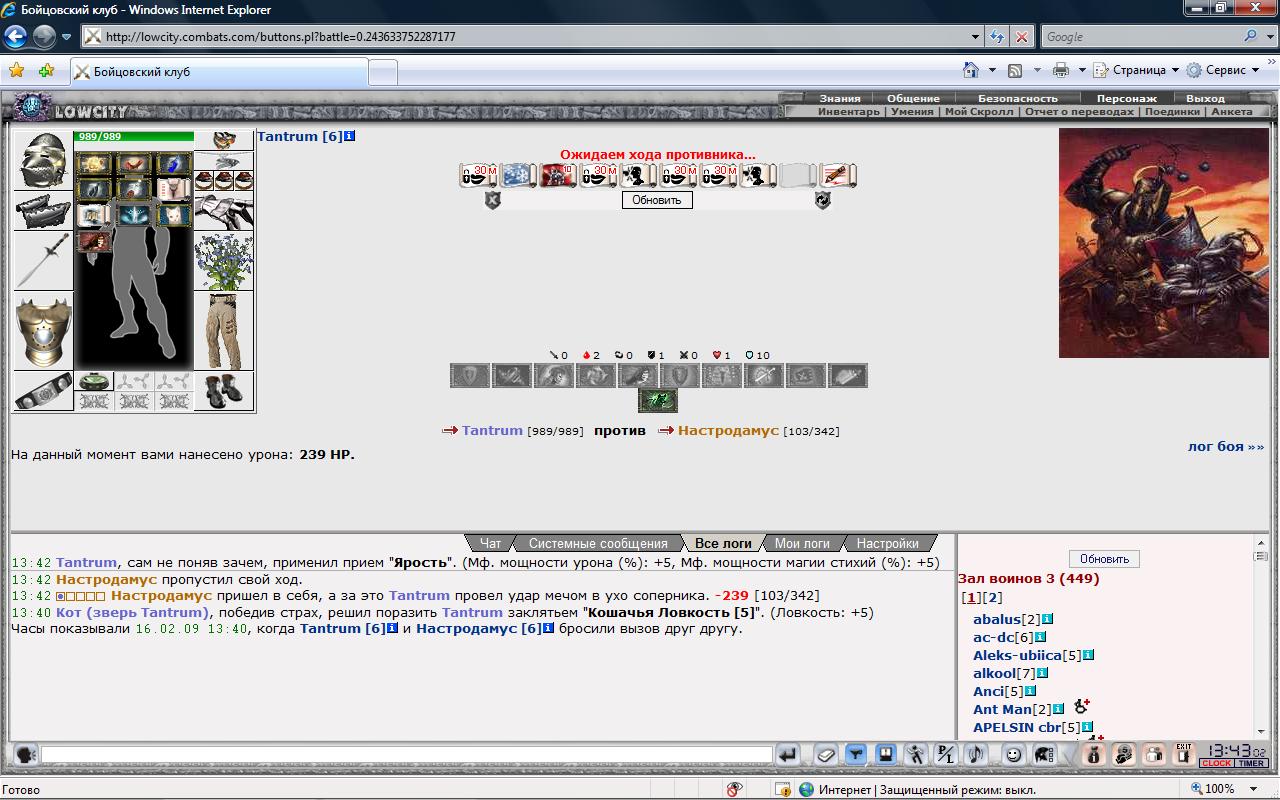The width and height of the screenshot is (1280, 800).
Task: Open the Персонаж menu
Action: (x=1126, y=98)
